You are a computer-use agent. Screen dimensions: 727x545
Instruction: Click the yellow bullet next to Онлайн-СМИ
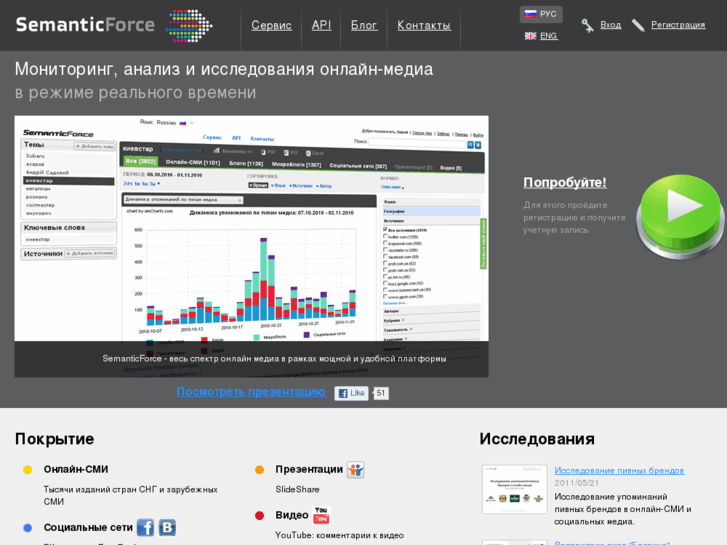pyautogui.click(x=27, y=470)
